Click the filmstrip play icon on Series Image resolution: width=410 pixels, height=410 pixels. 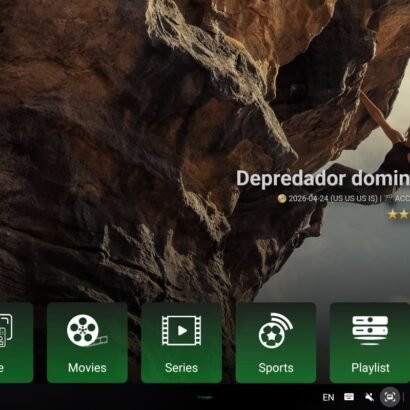tap(181, 330)
